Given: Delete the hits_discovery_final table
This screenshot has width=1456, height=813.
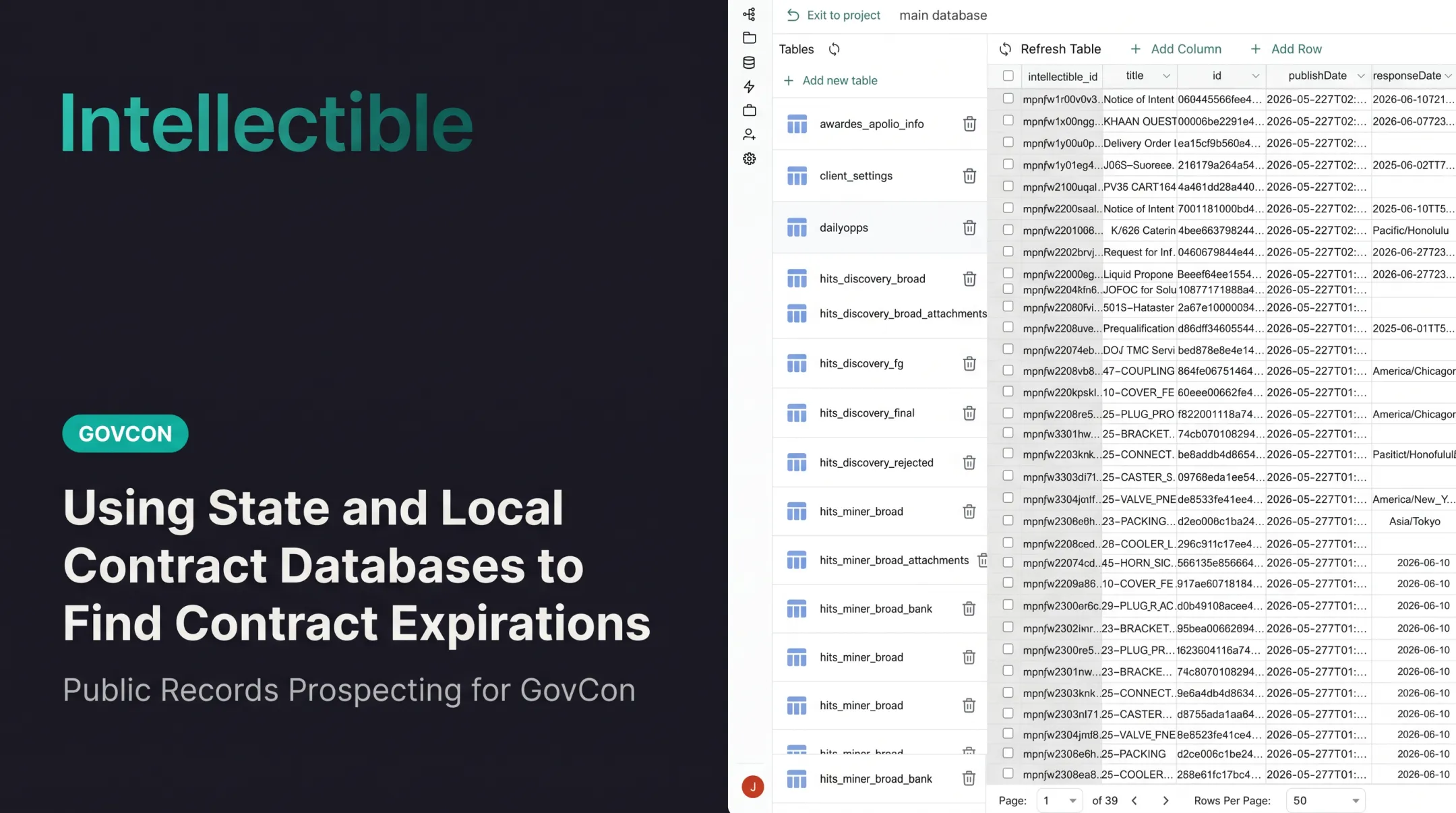Looking at the screenshot, I should point(969,413).
